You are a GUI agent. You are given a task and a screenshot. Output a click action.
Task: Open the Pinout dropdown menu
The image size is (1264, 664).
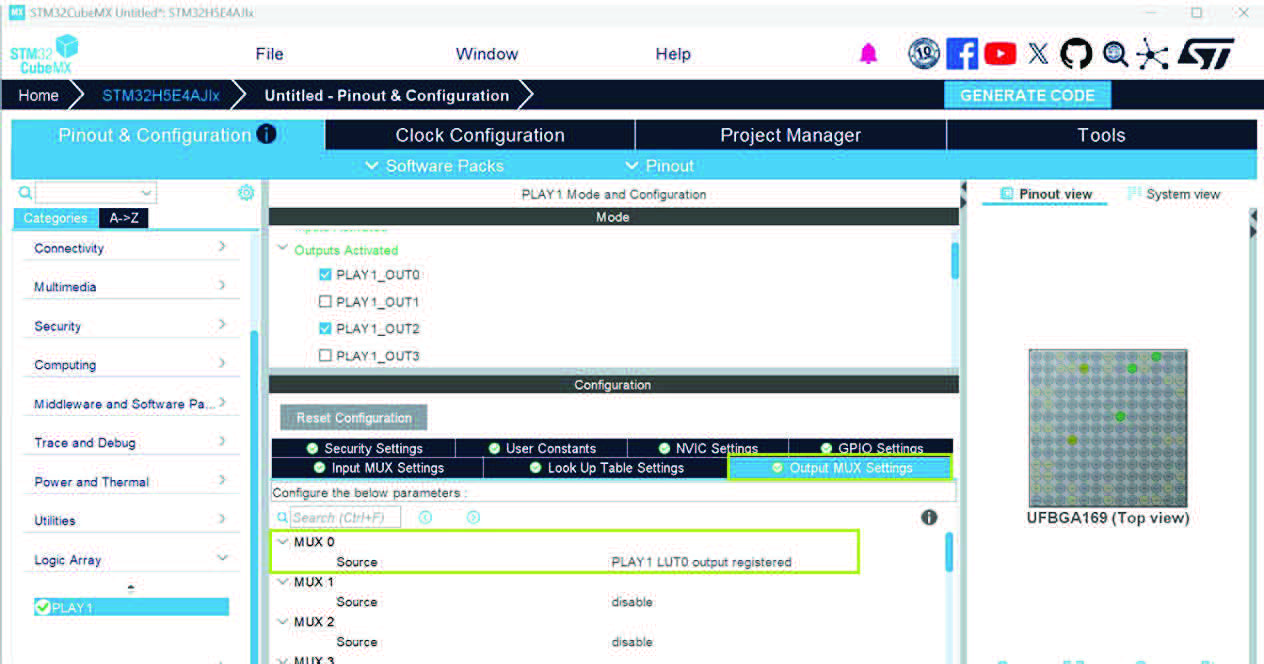coord(659,166)
